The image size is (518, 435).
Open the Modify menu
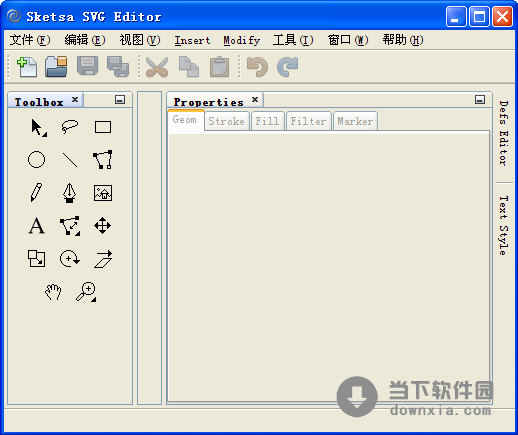tap(242, 40)
